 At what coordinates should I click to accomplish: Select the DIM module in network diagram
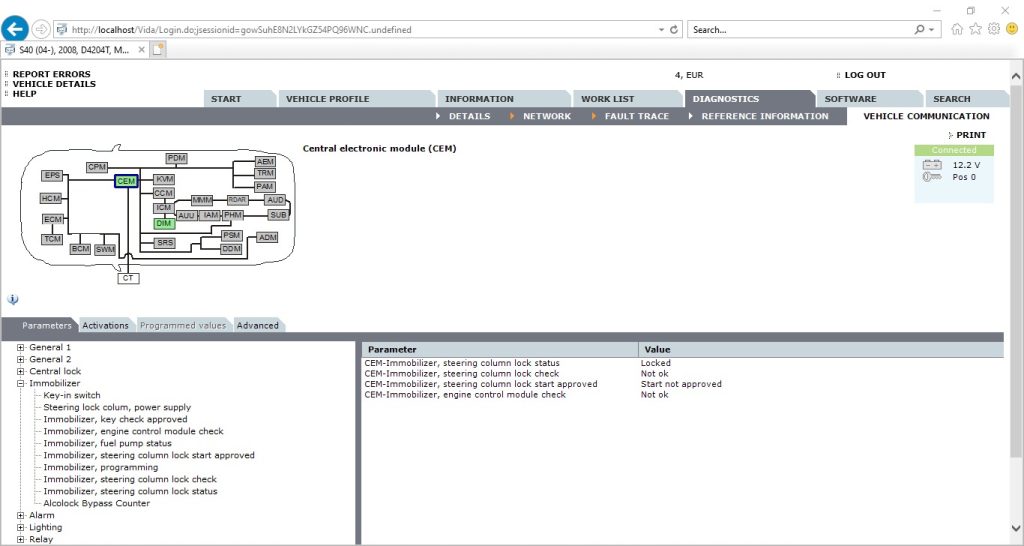(164, 223)
